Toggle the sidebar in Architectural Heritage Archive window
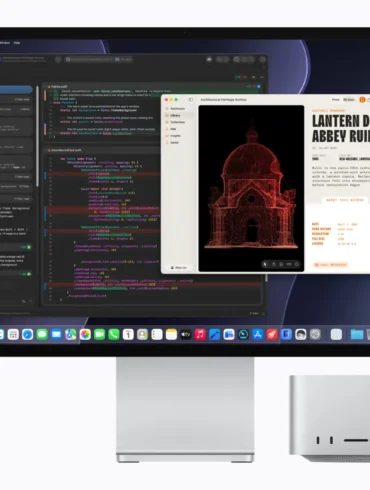Screen dimensions: 370x490 click(x=191, y=100)
